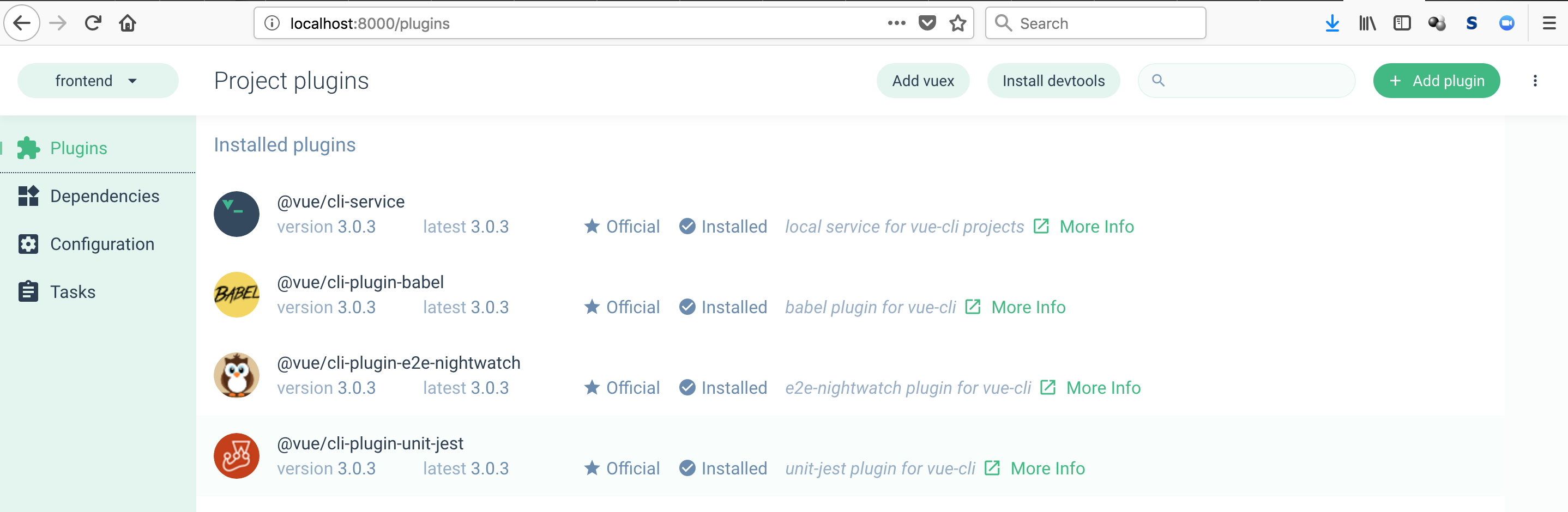Click the unit-jest plugin logo
Image resolution: width=1568 pixels, height=512 pixels.
click(x=236, y=455)
